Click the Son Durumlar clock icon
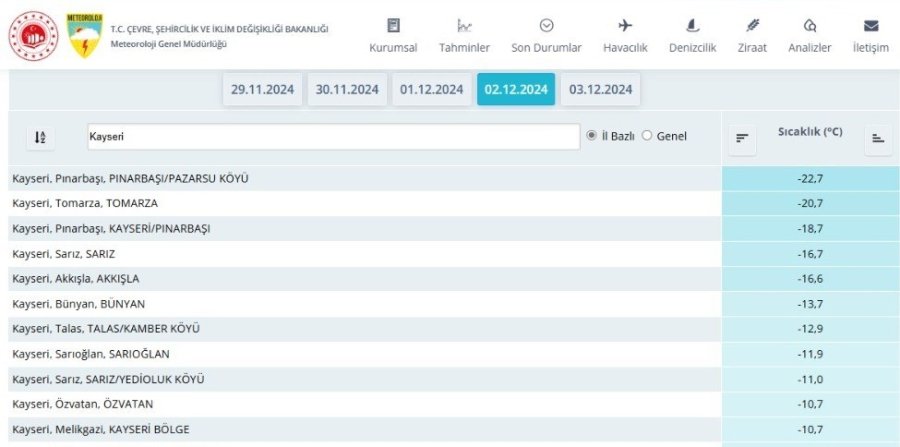The width and height of the screenshot is (900, 447). [546, 26]
